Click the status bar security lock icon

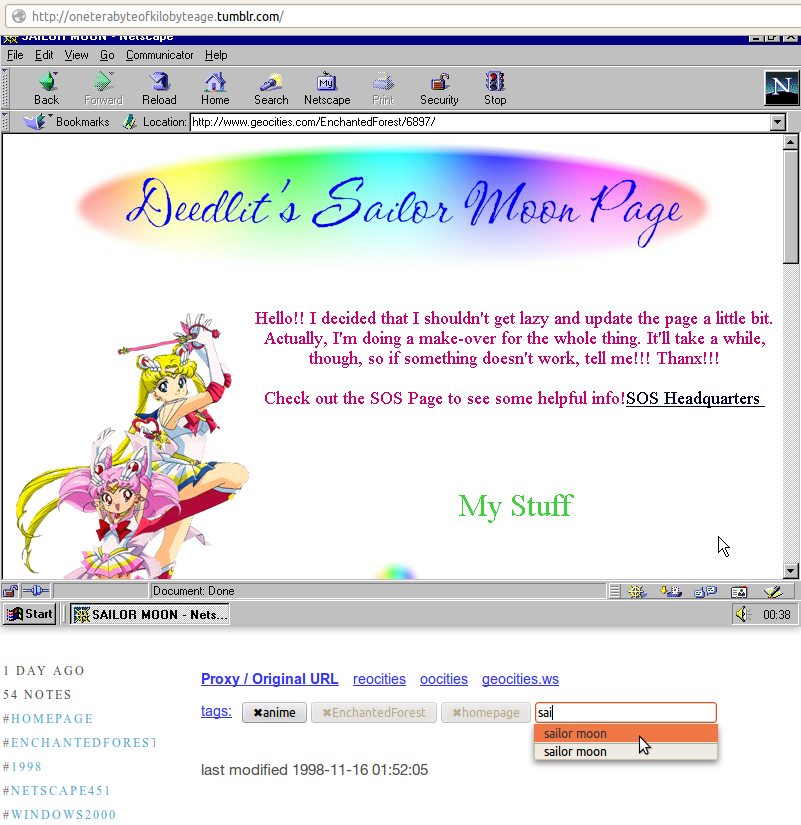10,591
